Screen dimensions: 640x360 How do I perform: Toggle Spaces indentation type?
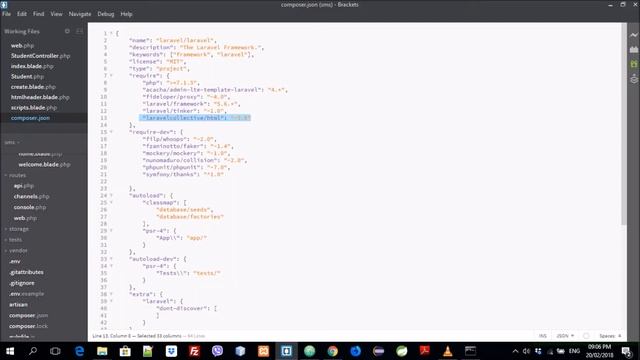click(607, 336)
